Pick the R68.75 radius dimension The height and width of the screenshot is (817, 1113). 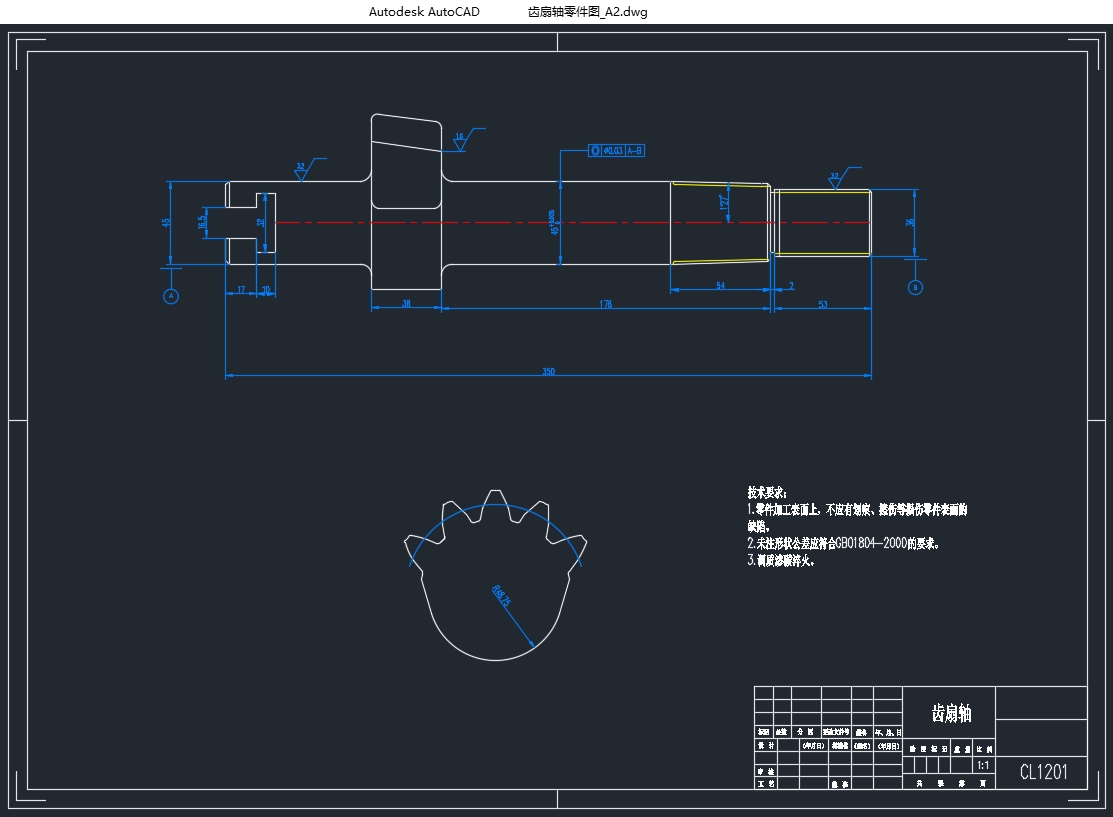pos(503,598)
